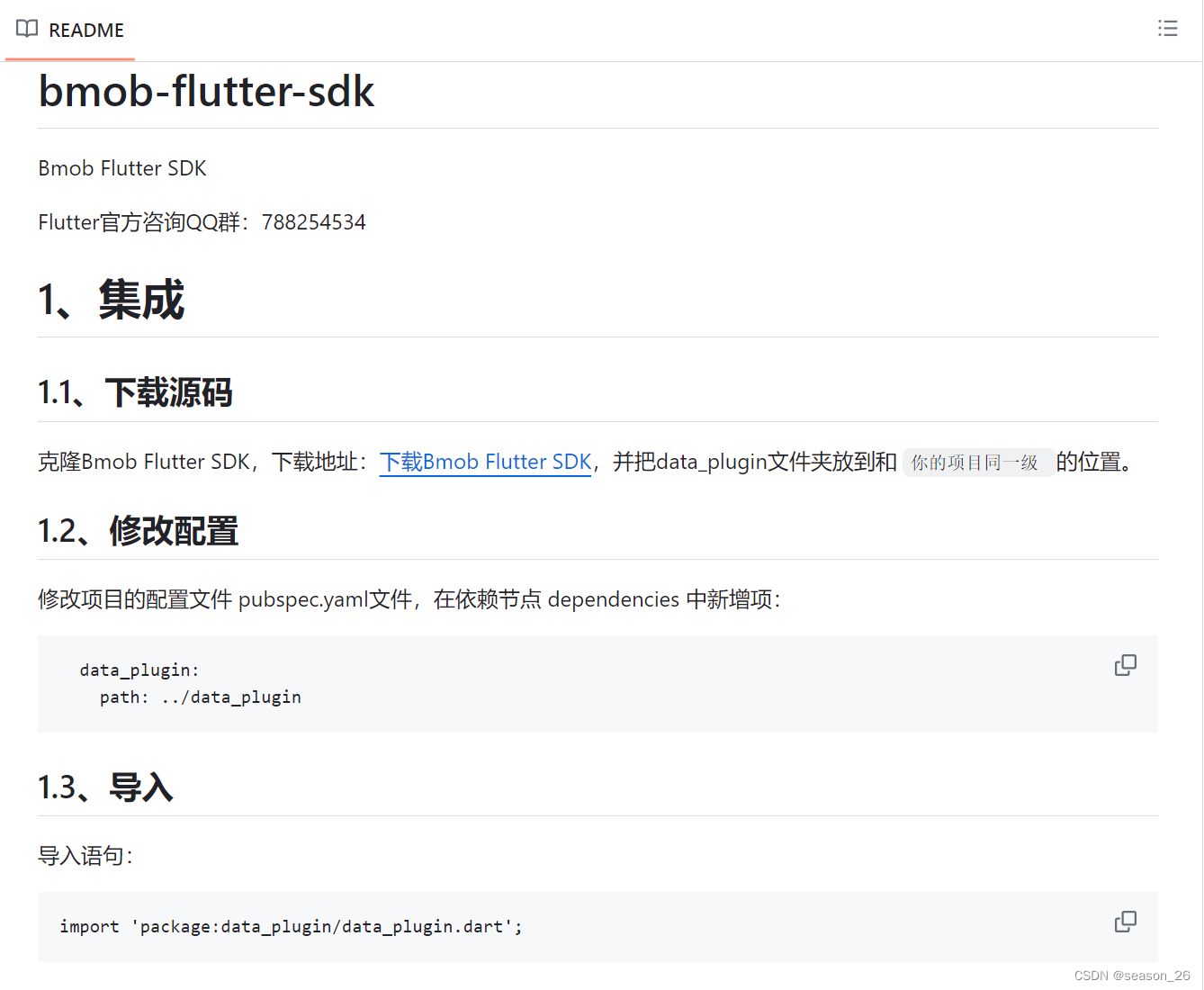
Task: Select the README label in the header
Action: click(x=87, y=30)
